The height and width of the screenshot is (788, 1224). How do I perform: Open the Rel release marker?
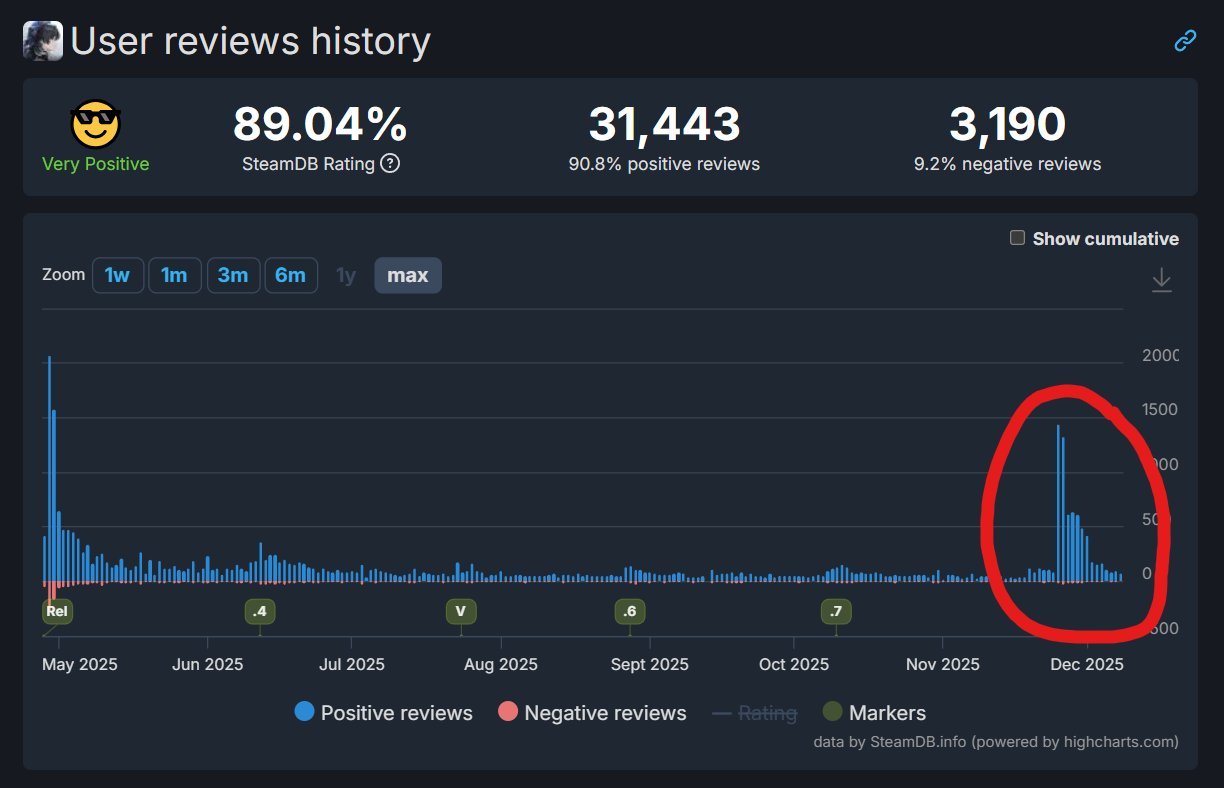[57, 611]
